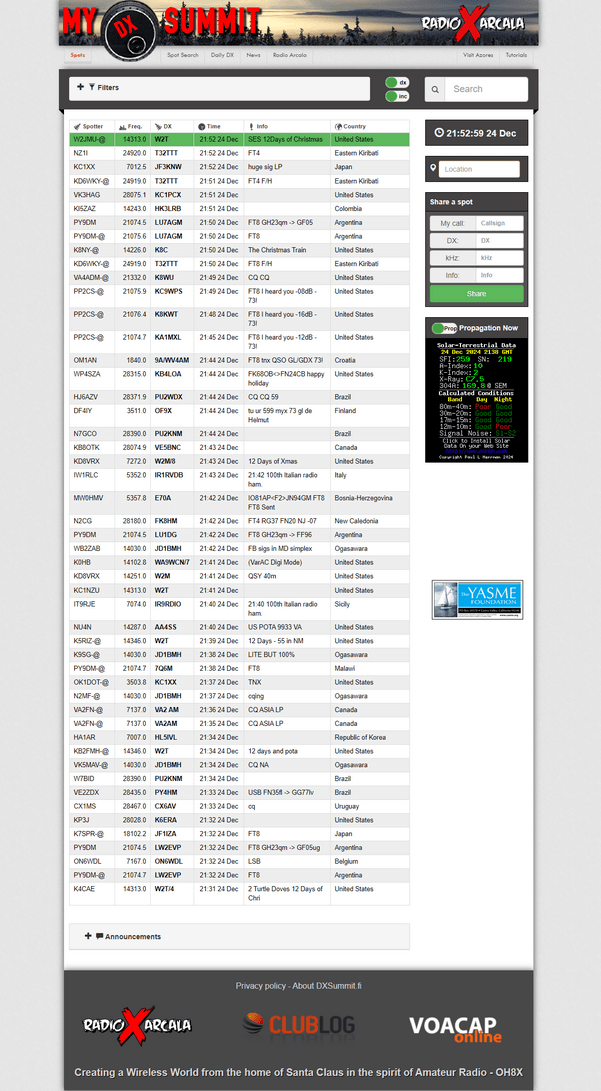Go to the Daily DX menu item
The image size is (601, 1091).
click(x=222, y=55)
